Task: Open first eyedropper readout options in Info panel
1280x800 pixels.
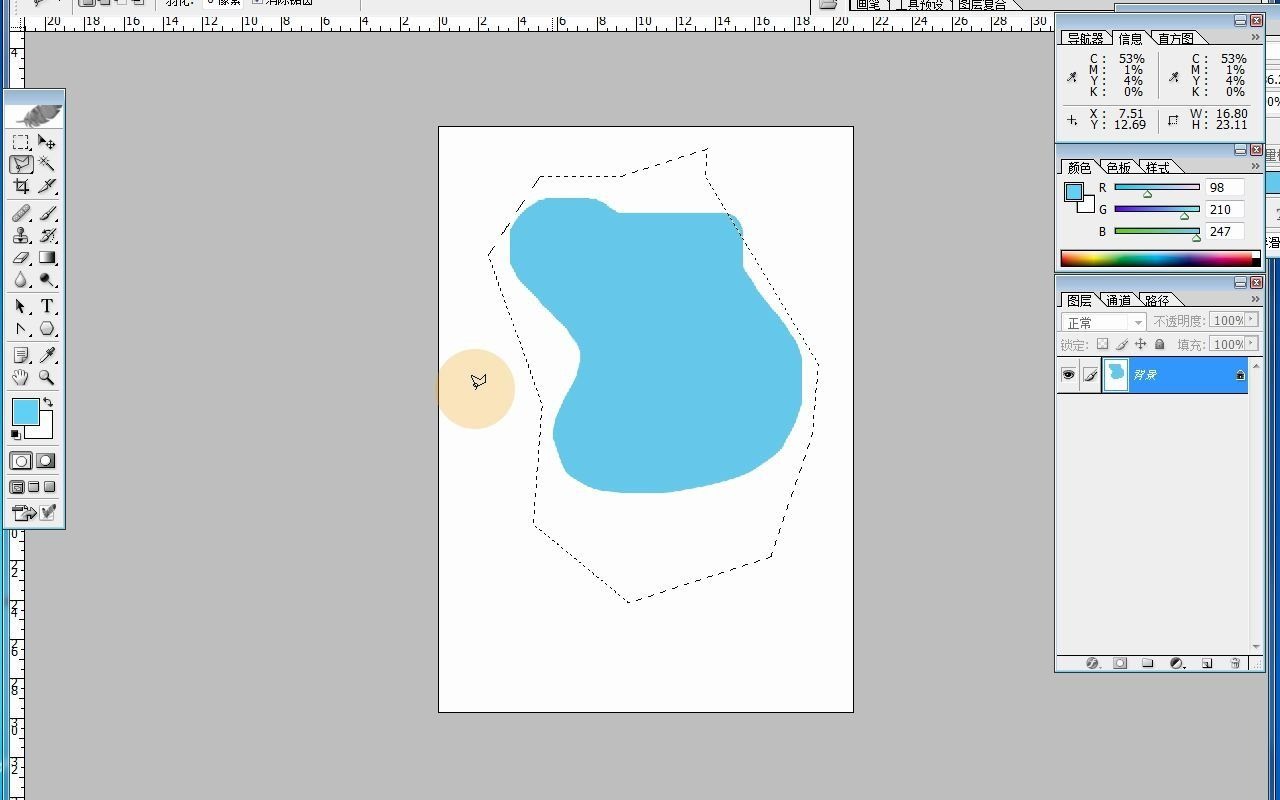Action: point(1073,76)
